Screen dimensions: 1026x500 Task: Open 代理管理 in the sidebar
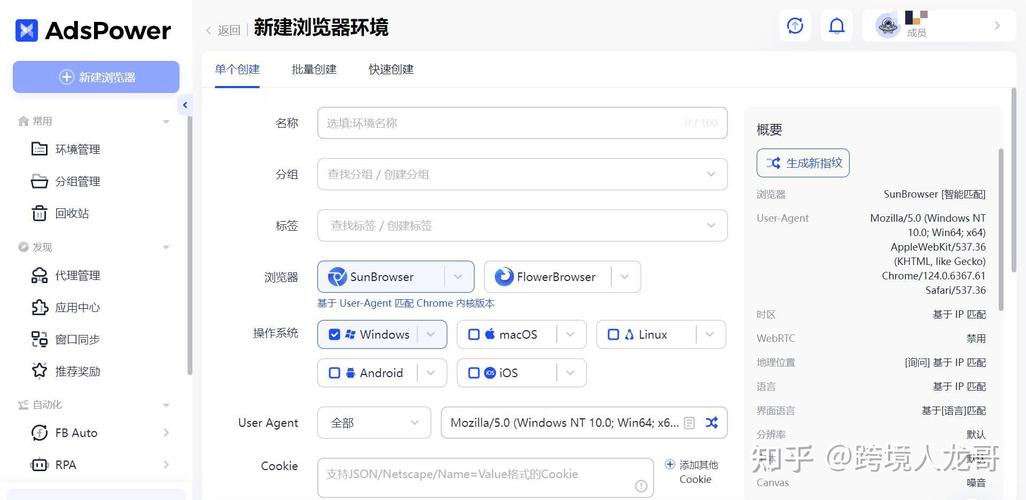pos(65,276)
